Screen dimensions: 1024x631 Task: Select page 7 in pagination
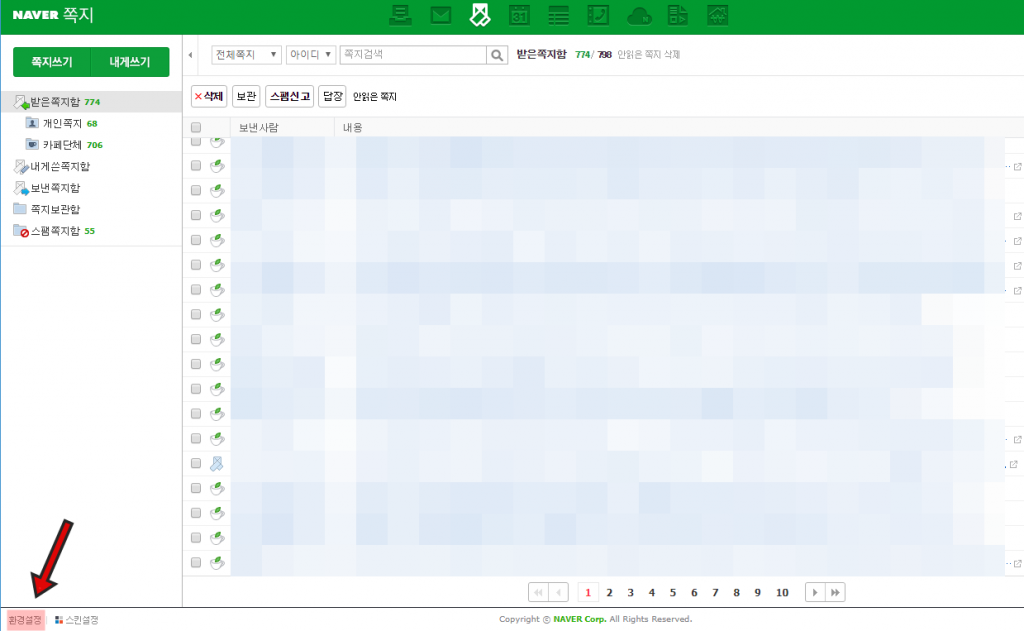tap(715, 592)
